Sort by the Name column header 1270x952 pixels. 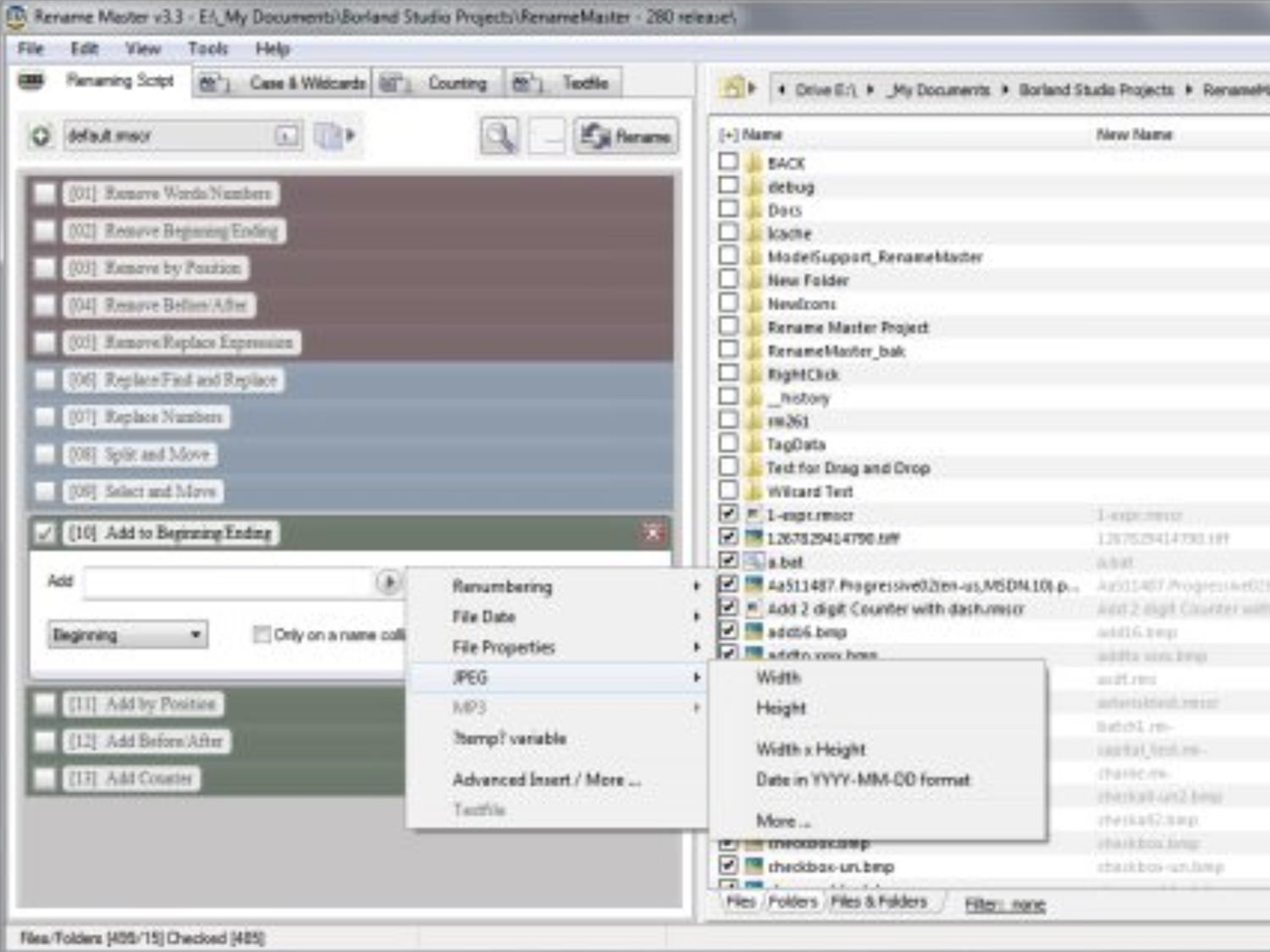762,135
